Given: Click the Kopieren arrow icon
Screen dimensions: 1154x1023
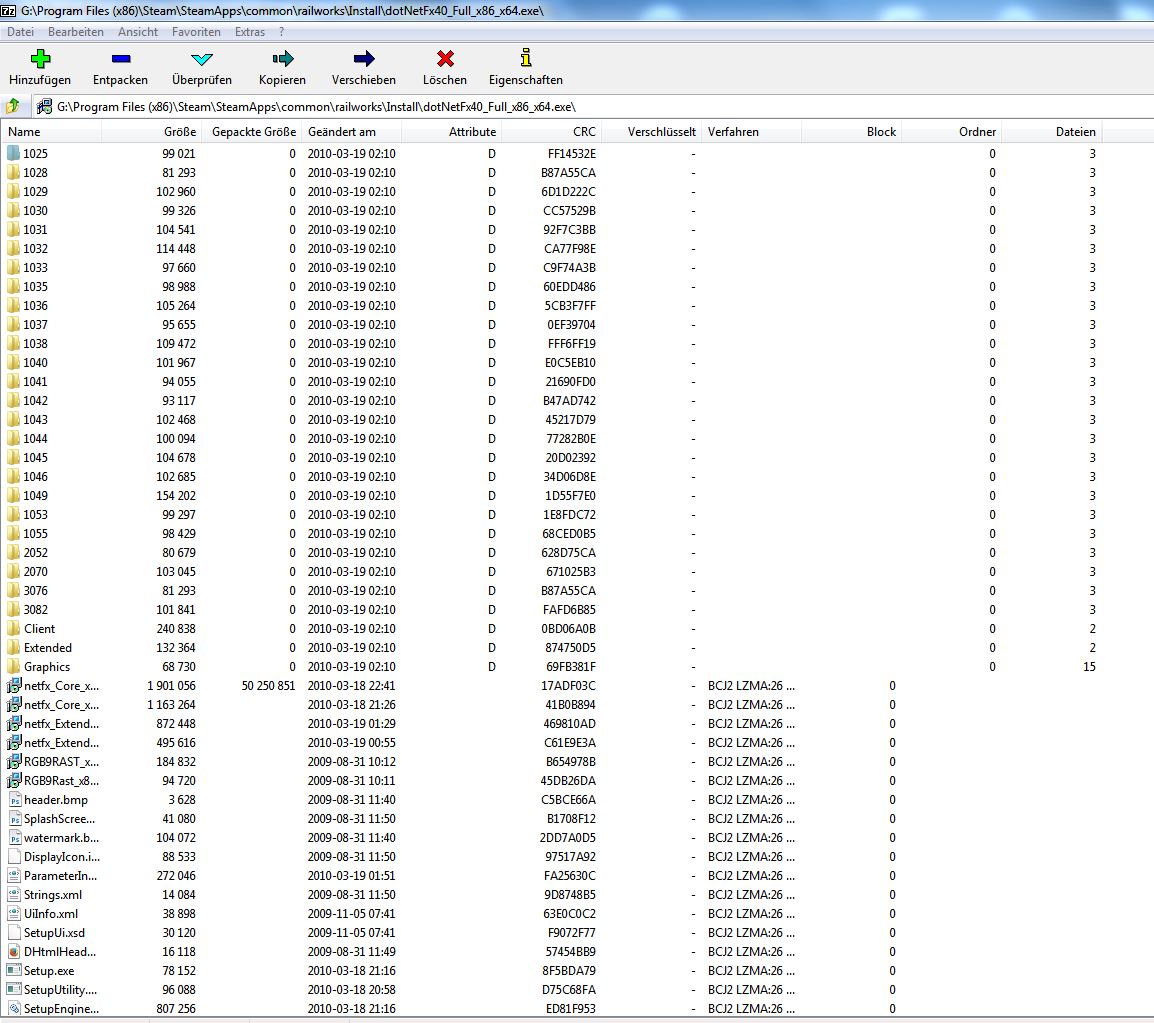Looking at the screenshot, I should [283, 58].
